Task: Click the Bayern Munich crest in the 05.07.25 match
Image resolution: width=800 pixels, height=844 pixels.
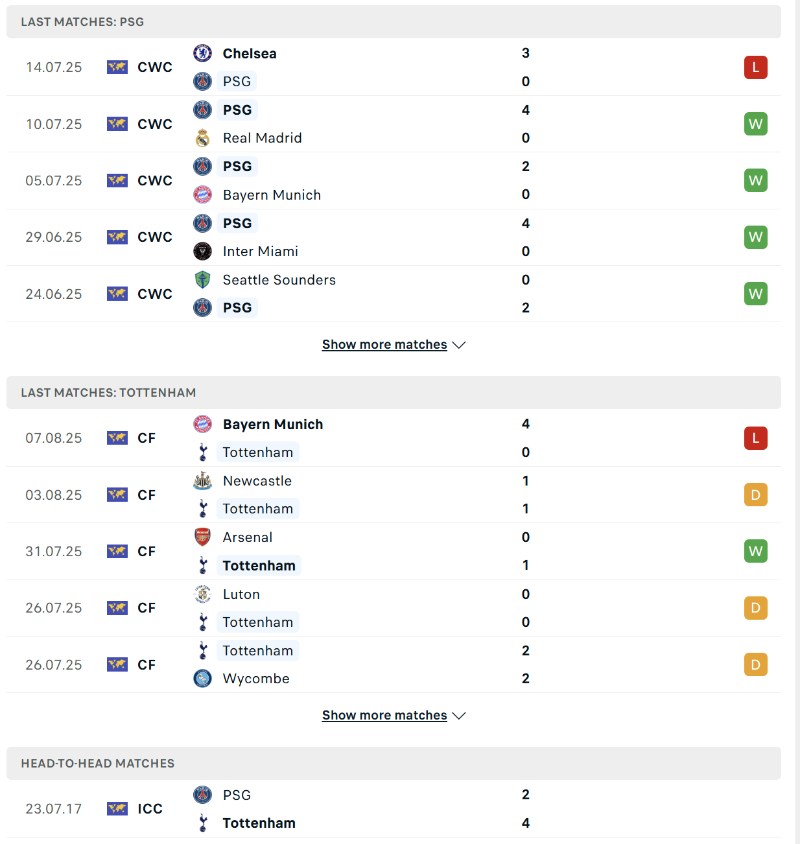Action: pyautogui.click(x=204, y=195)
